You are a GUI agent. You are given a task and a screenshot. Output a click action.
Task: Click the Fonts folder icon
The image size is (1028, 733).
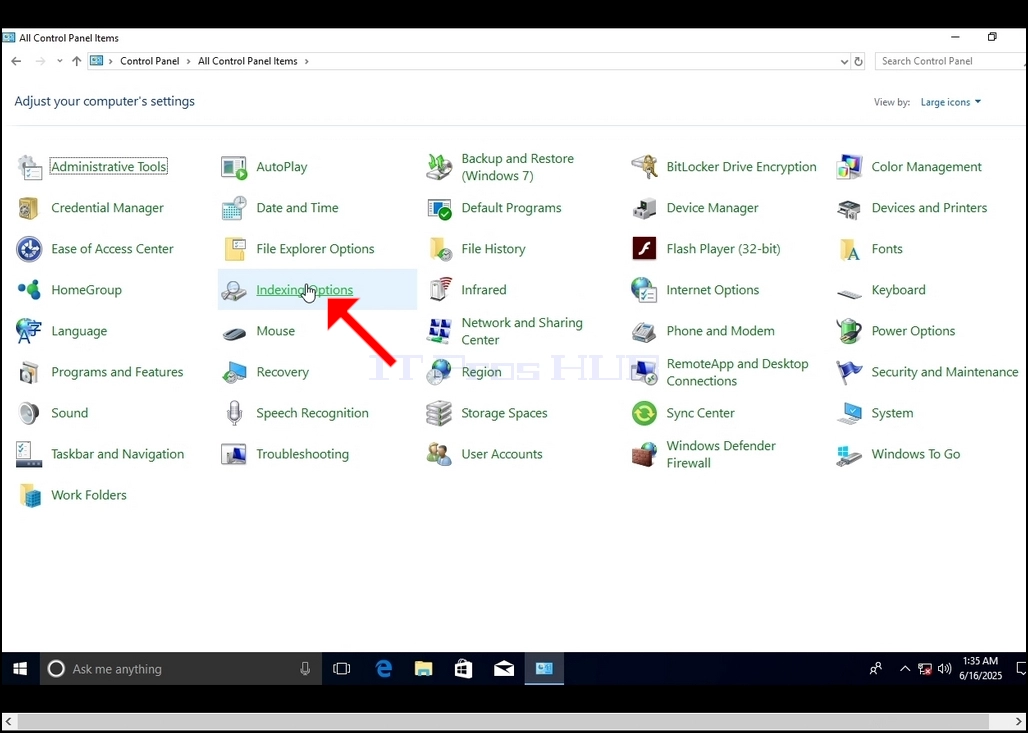point(850,250)
